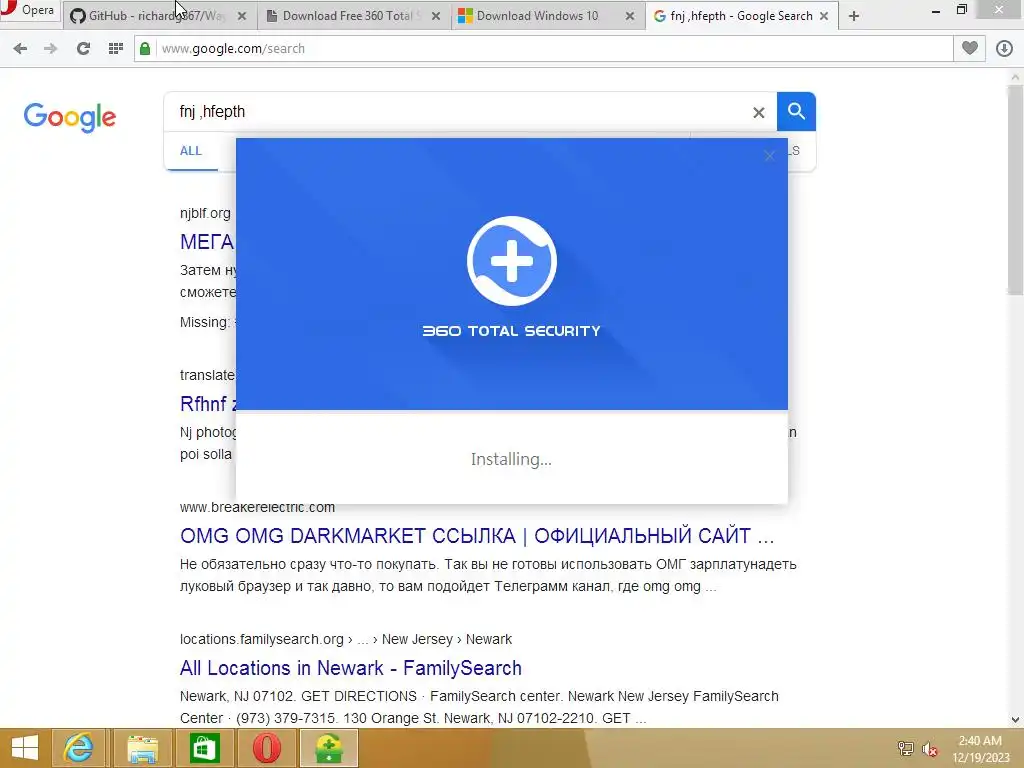The height and width of the screenshot is (768, 1024).
Task: Open the Windows Start button
Action: (x=24, y=748)
